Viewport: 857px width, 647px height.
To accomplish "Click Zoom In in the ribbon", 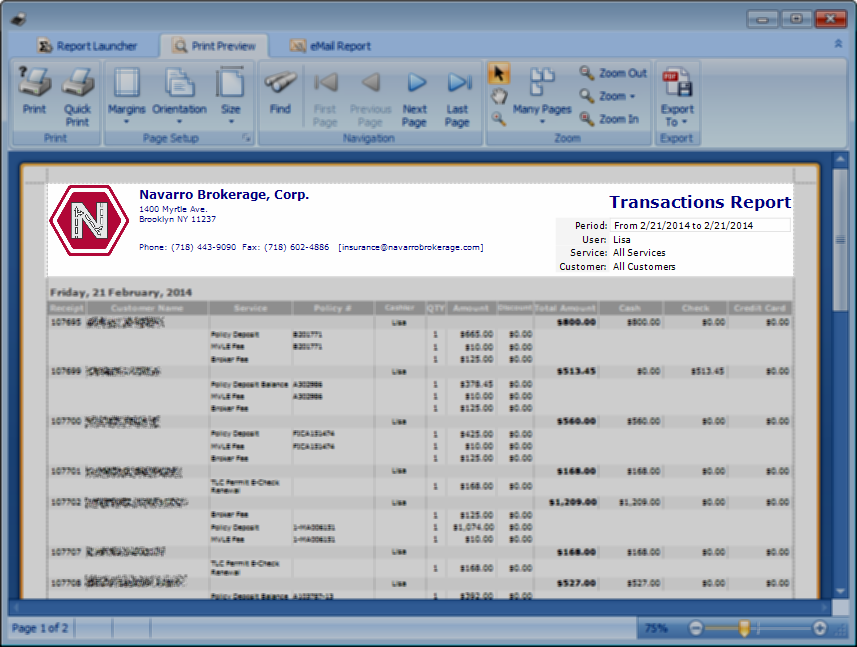I will tap(608, 119).
